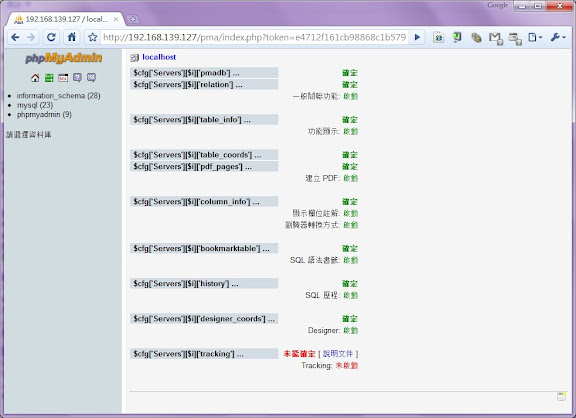Click the phpMyAdmin logo

(x=64, y=58)
